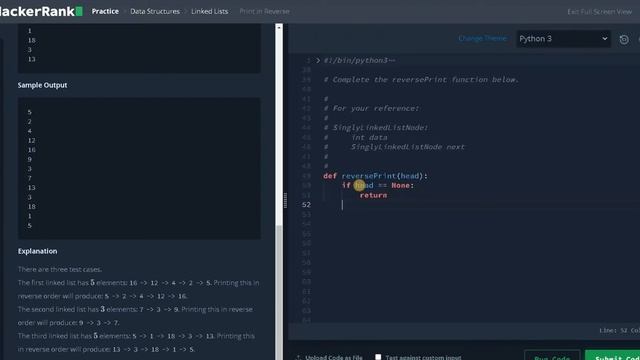Screen dimensions: 640x360
Task: Click the 'return' keyword in code
Action: 373,195
